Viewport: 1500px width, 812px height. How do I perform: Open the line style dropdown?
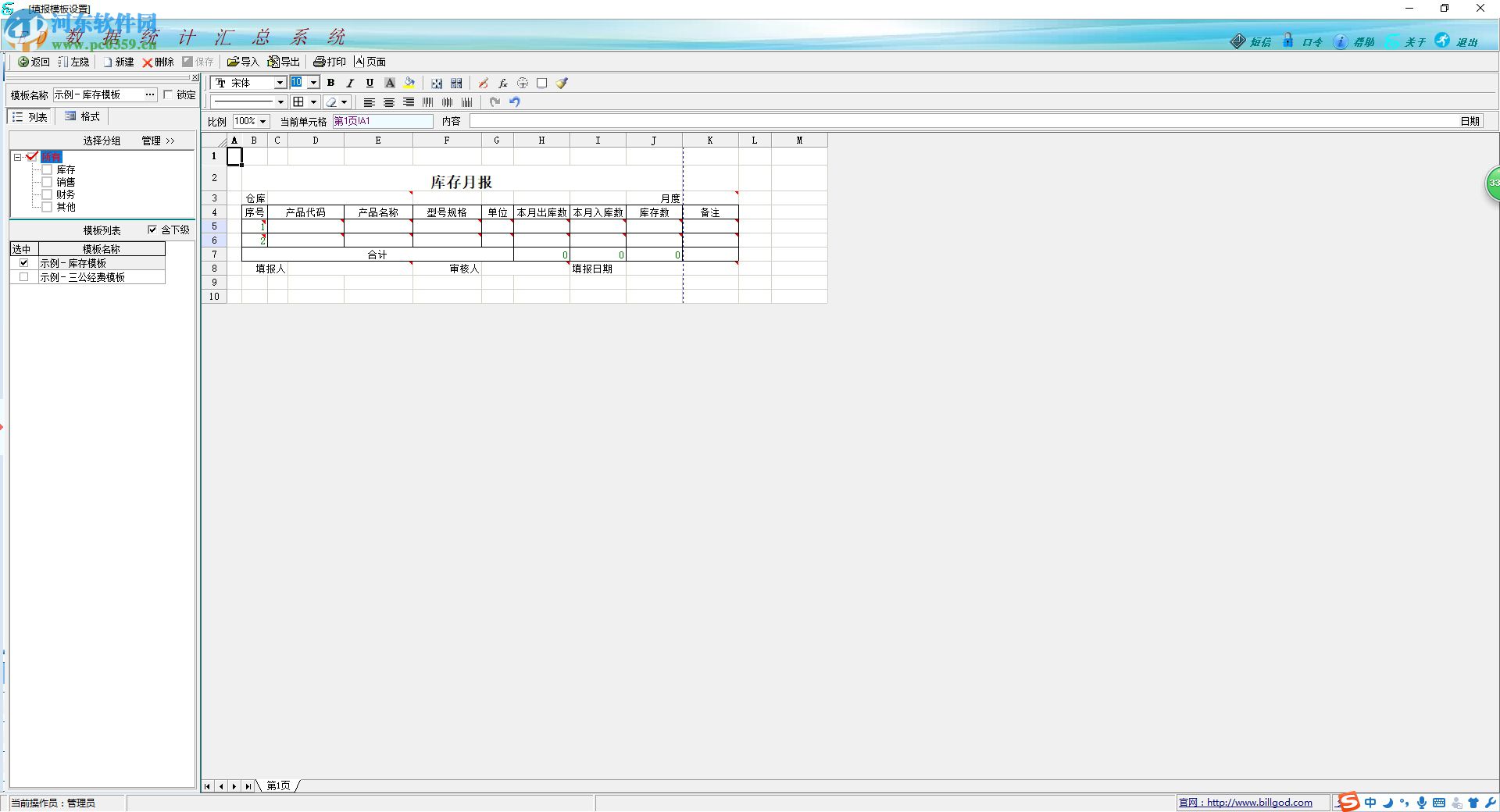(x=281, y=102)
